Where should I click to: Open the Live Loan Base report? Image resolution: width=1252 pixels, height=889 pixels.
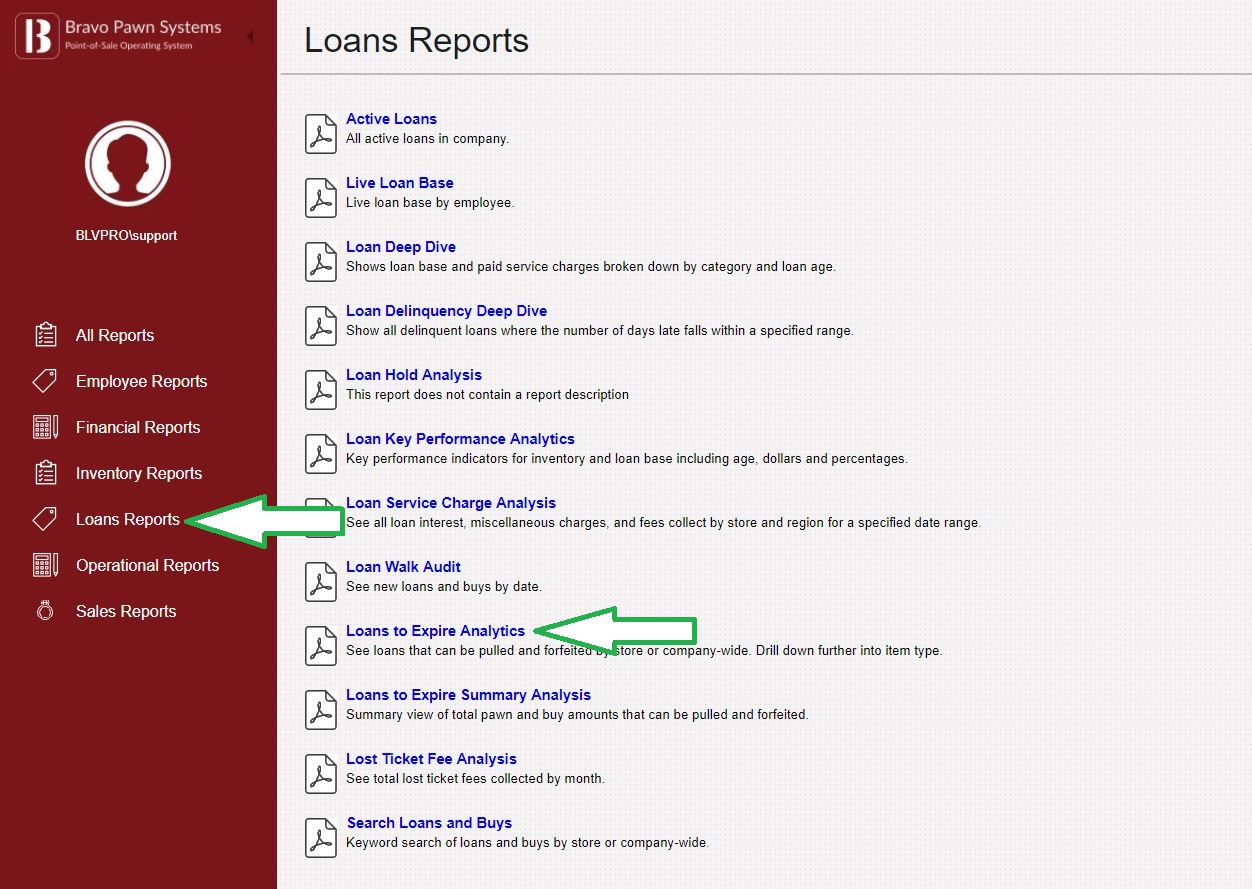pos(400,183)
